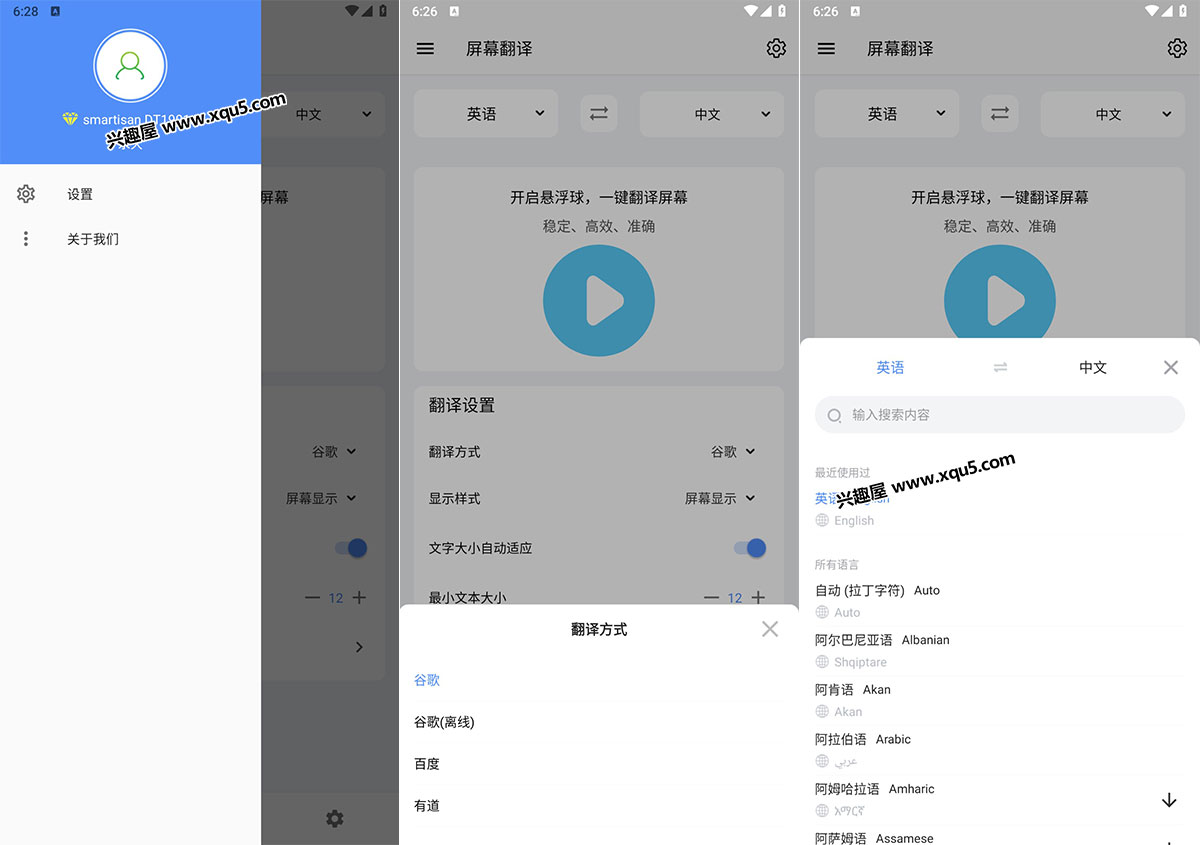Image resolution: width=1200 pixels, height=845 pixels.
Task: Select 阿尔巴尼亚语 Albanian from the language list
Action: [882, 640]
